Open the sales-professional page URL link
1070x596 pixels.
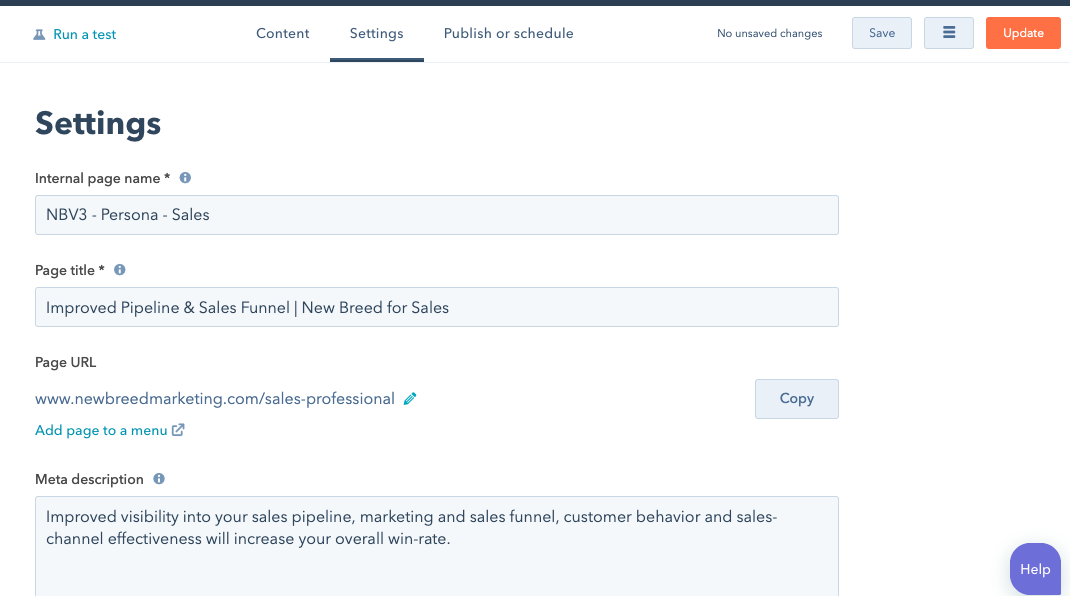[215, 399]
